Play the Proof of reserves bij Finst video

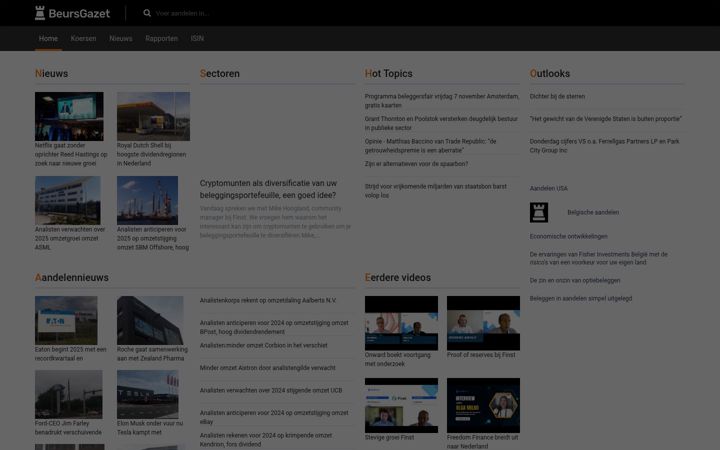pos(484,323)
